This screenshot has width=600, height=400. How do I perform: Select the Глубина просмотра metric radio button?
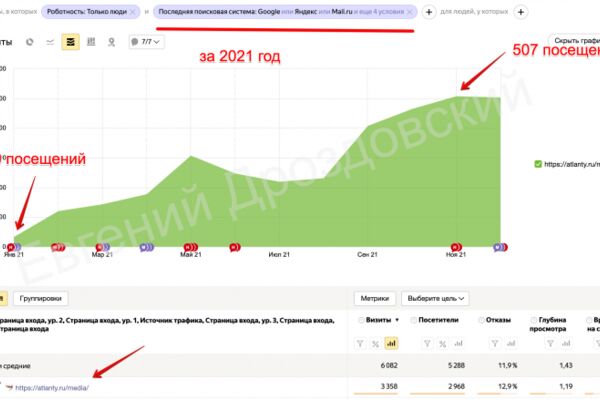(533, 320)
